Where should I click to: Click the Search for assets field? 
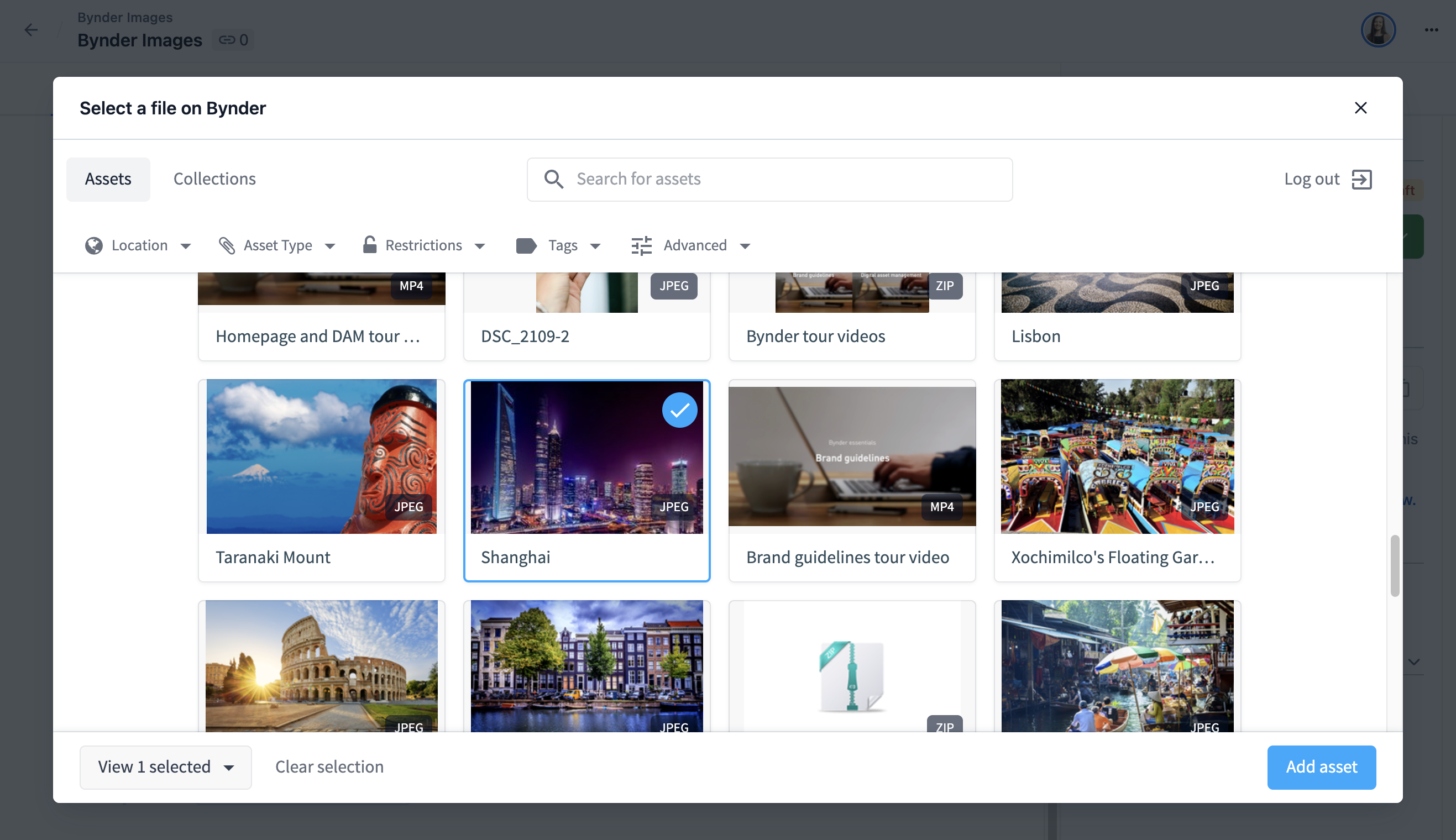click(x=769, y=180)
